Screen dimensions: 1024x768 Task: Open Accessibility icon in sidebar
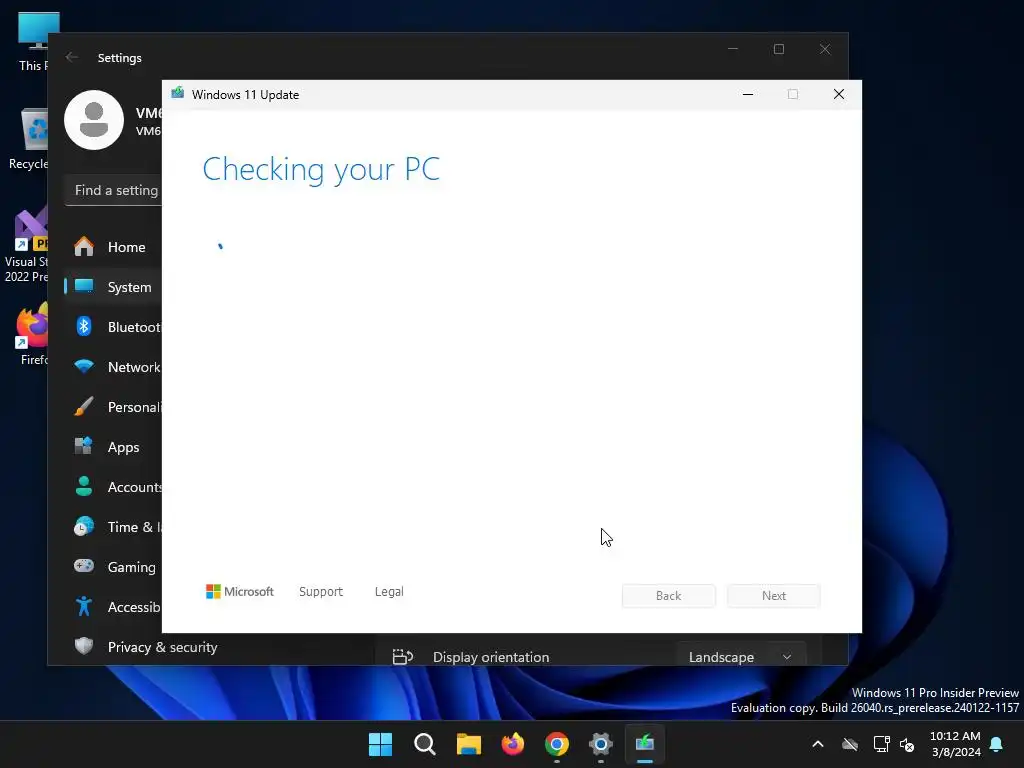pos(84,607)
